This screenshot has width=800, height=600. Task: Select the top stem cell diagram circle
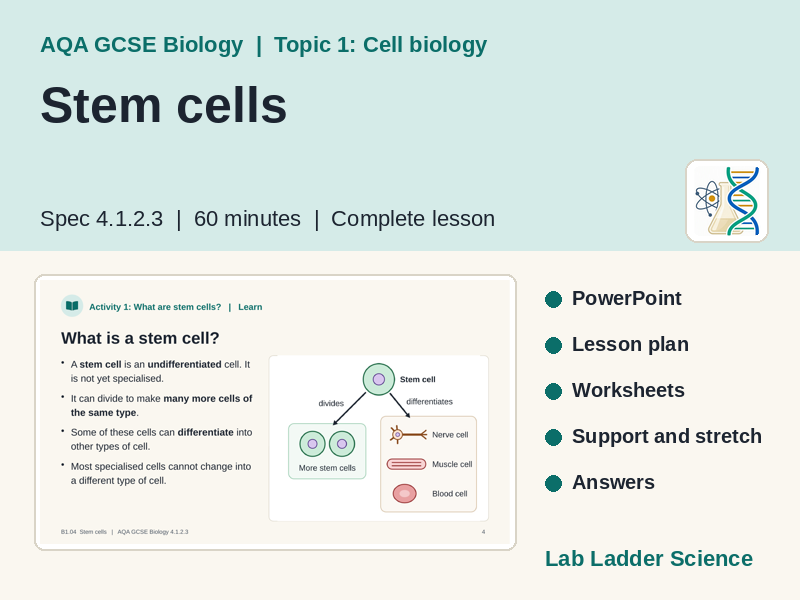pos(379,379)
